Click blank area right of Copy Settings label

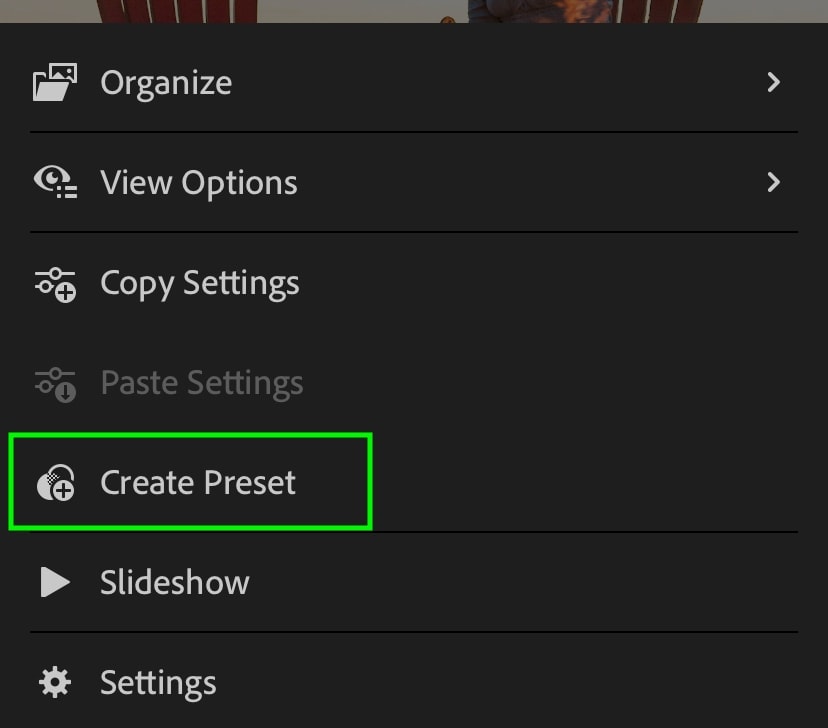click(x=549, y=284)
